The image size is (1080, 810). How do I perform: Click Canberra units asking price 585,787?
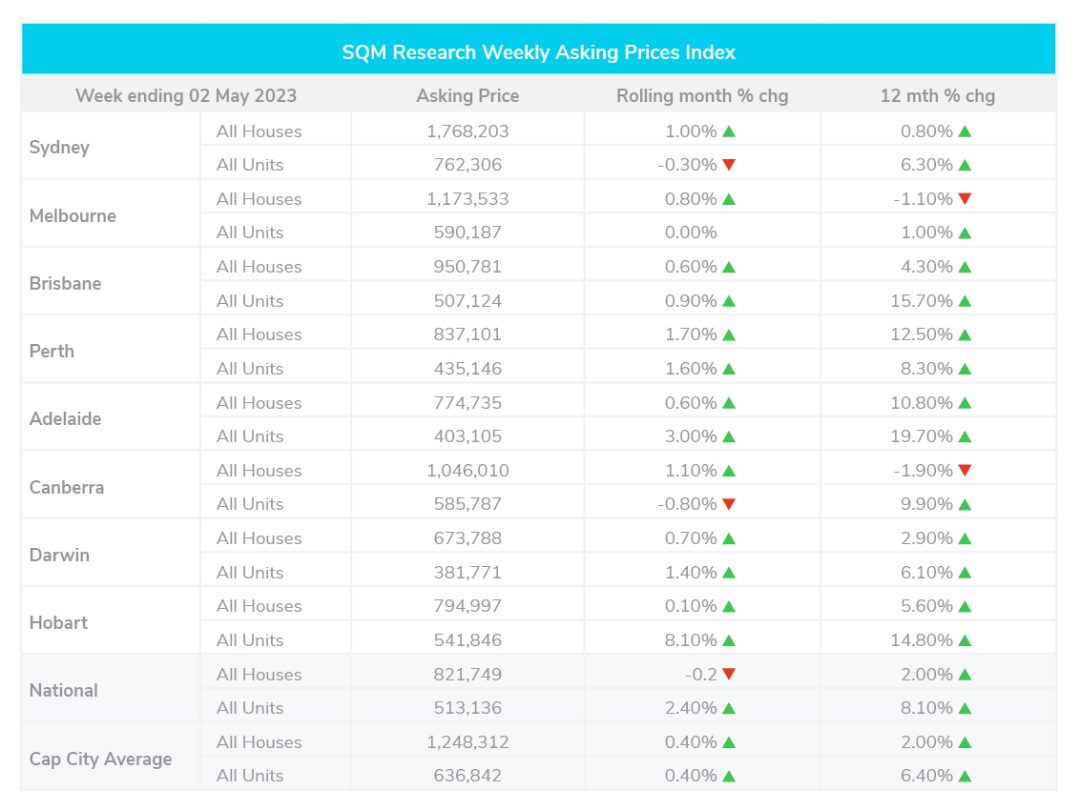pos(468,503)
